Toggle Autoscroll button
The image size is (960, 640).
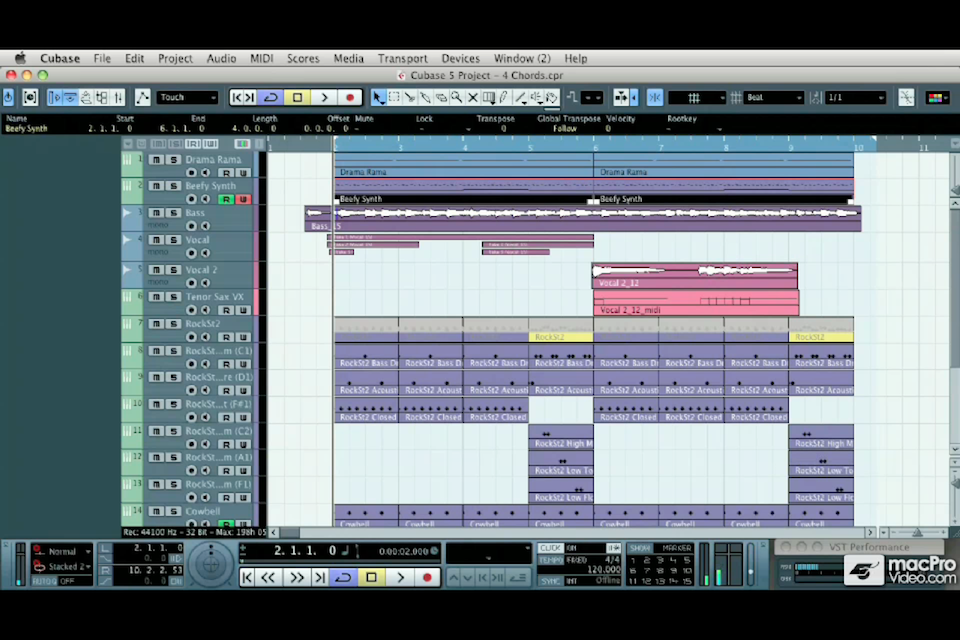click(621, 97)
